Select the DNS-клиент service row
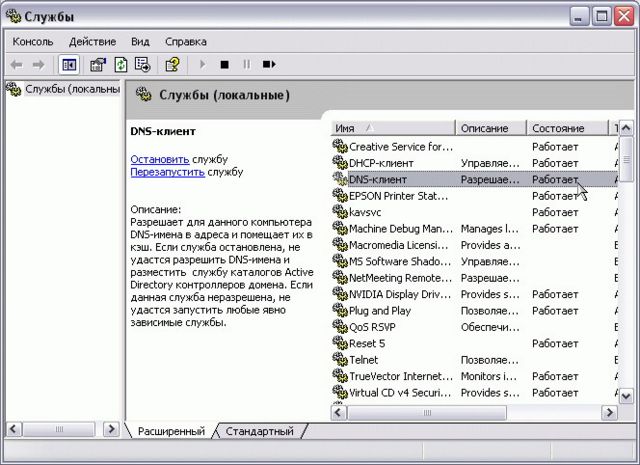Image resolution: width=640 pixels, height=465 pixels. click(474, 179)
